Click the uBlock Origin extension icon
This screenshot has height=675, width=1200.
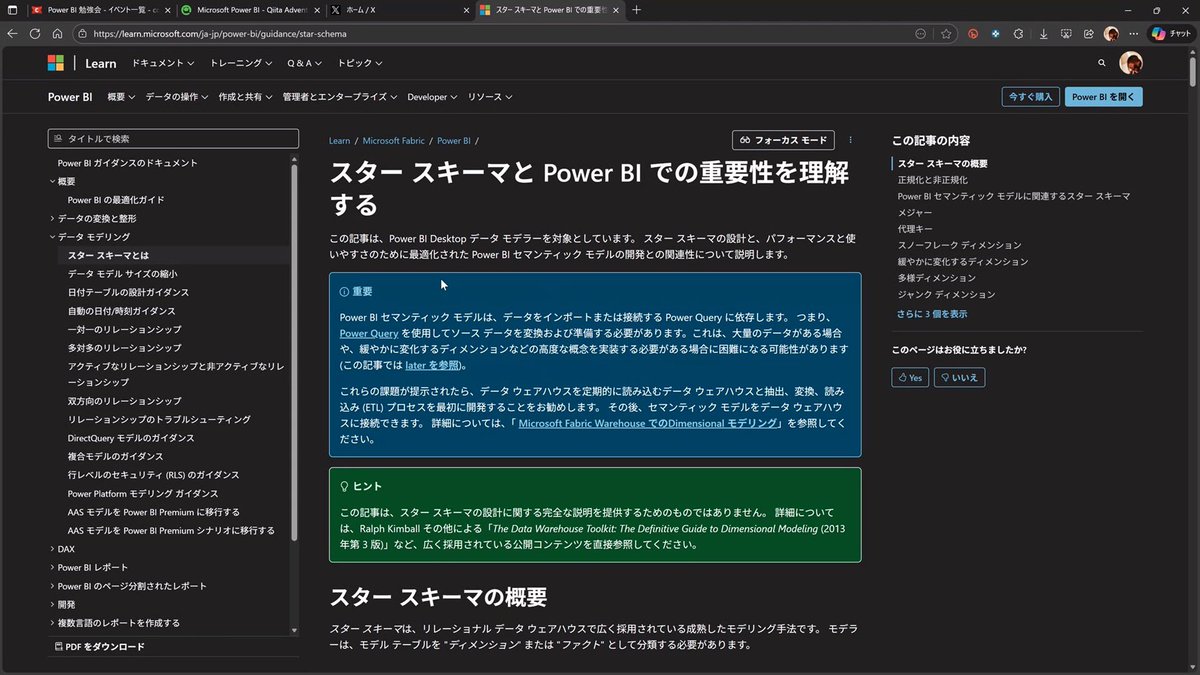click(973, 33)
